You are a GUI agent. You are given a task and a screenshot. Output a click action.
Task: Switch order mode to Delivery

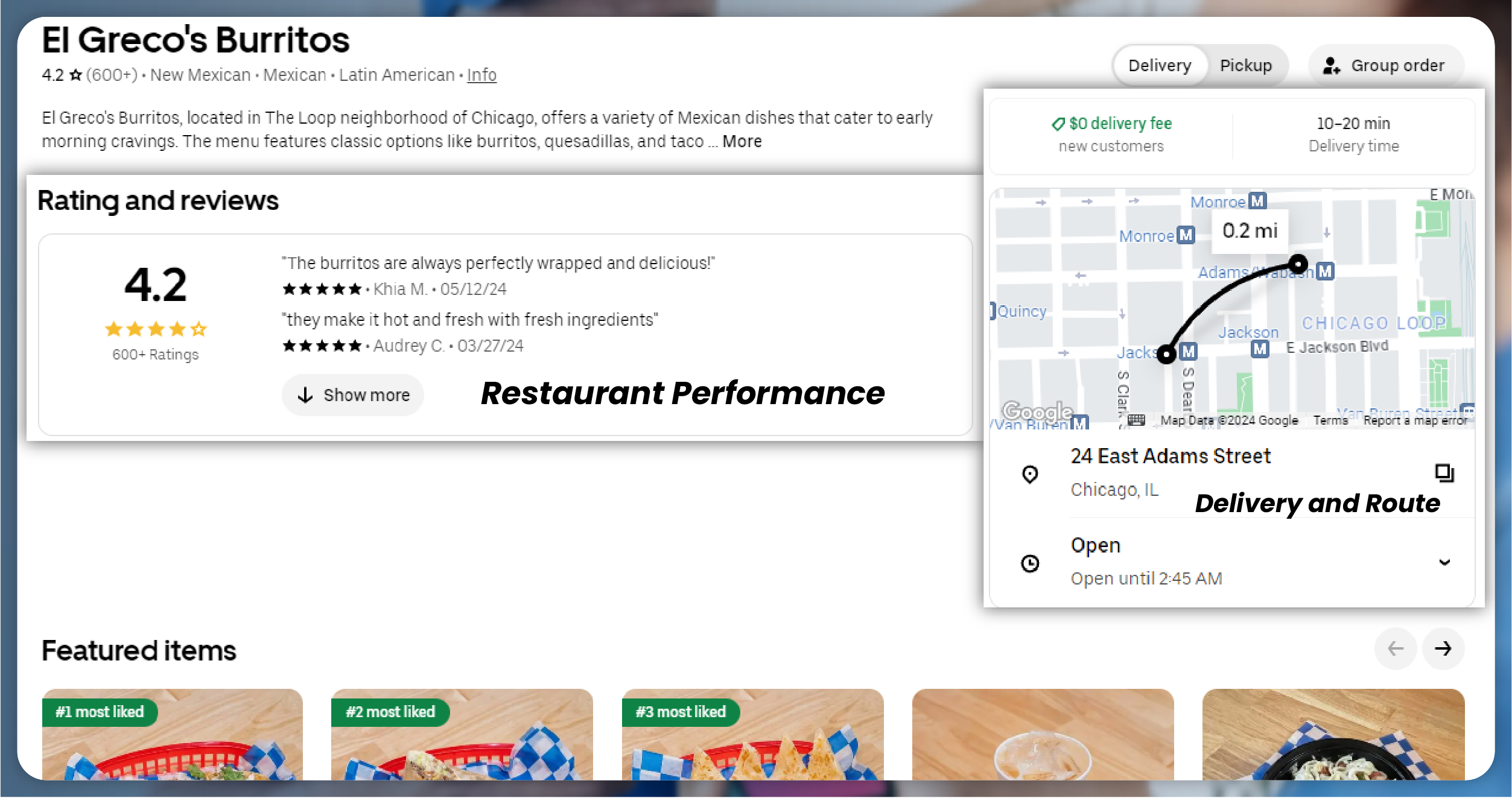1160,65
